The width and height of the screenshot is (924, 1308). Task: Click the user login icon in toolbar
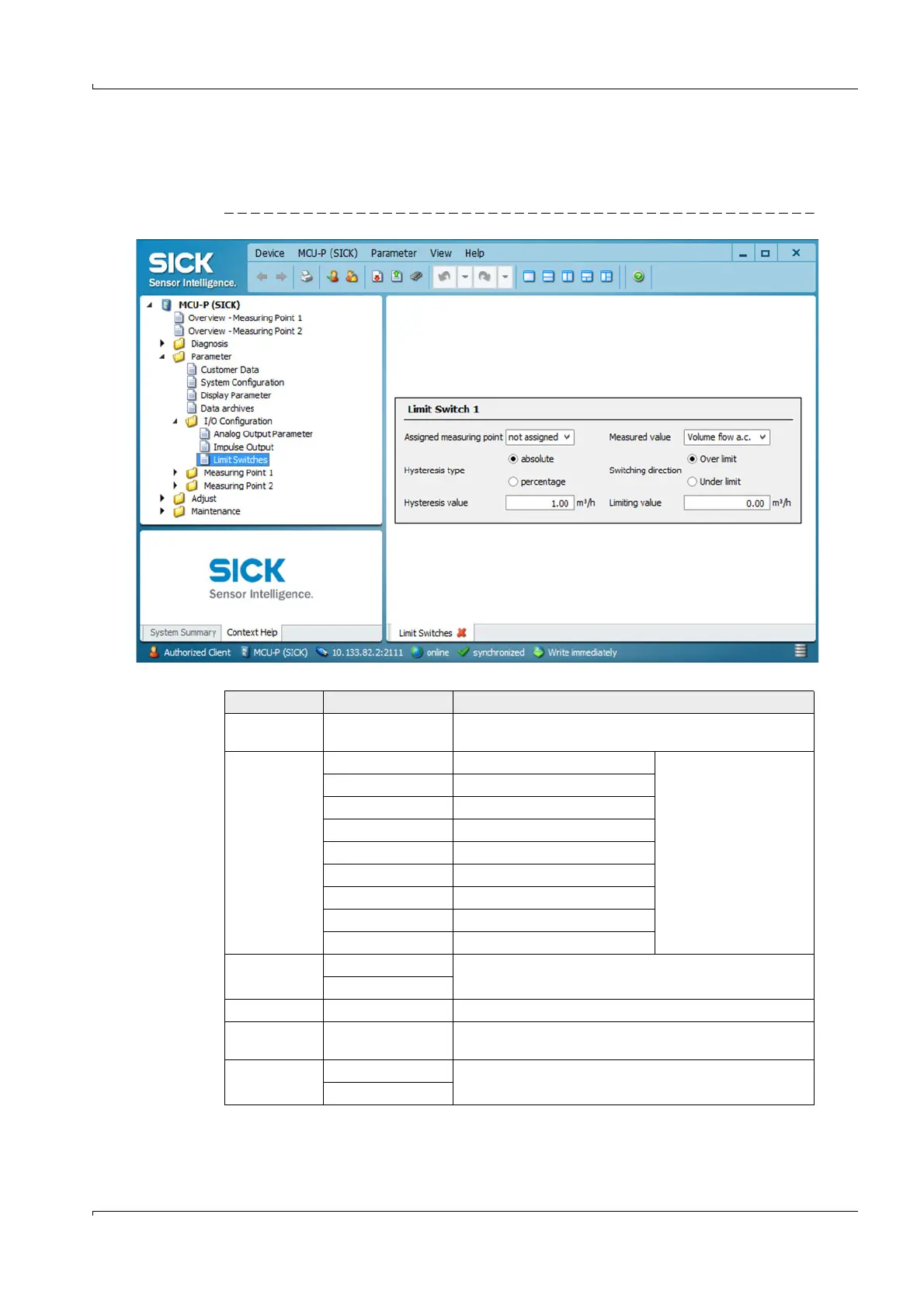tap(332, 277)
